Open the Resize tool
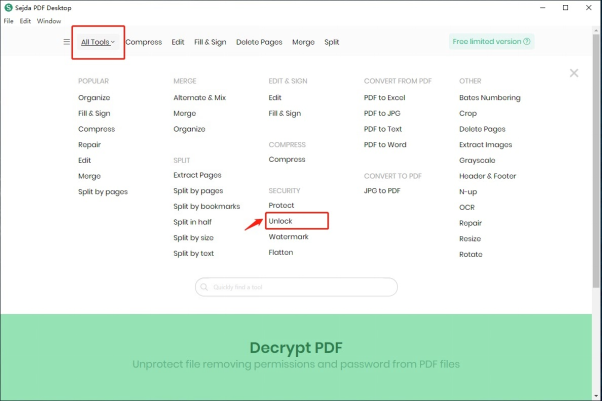This screenshot has height=401, width=602. coord(470,239)
